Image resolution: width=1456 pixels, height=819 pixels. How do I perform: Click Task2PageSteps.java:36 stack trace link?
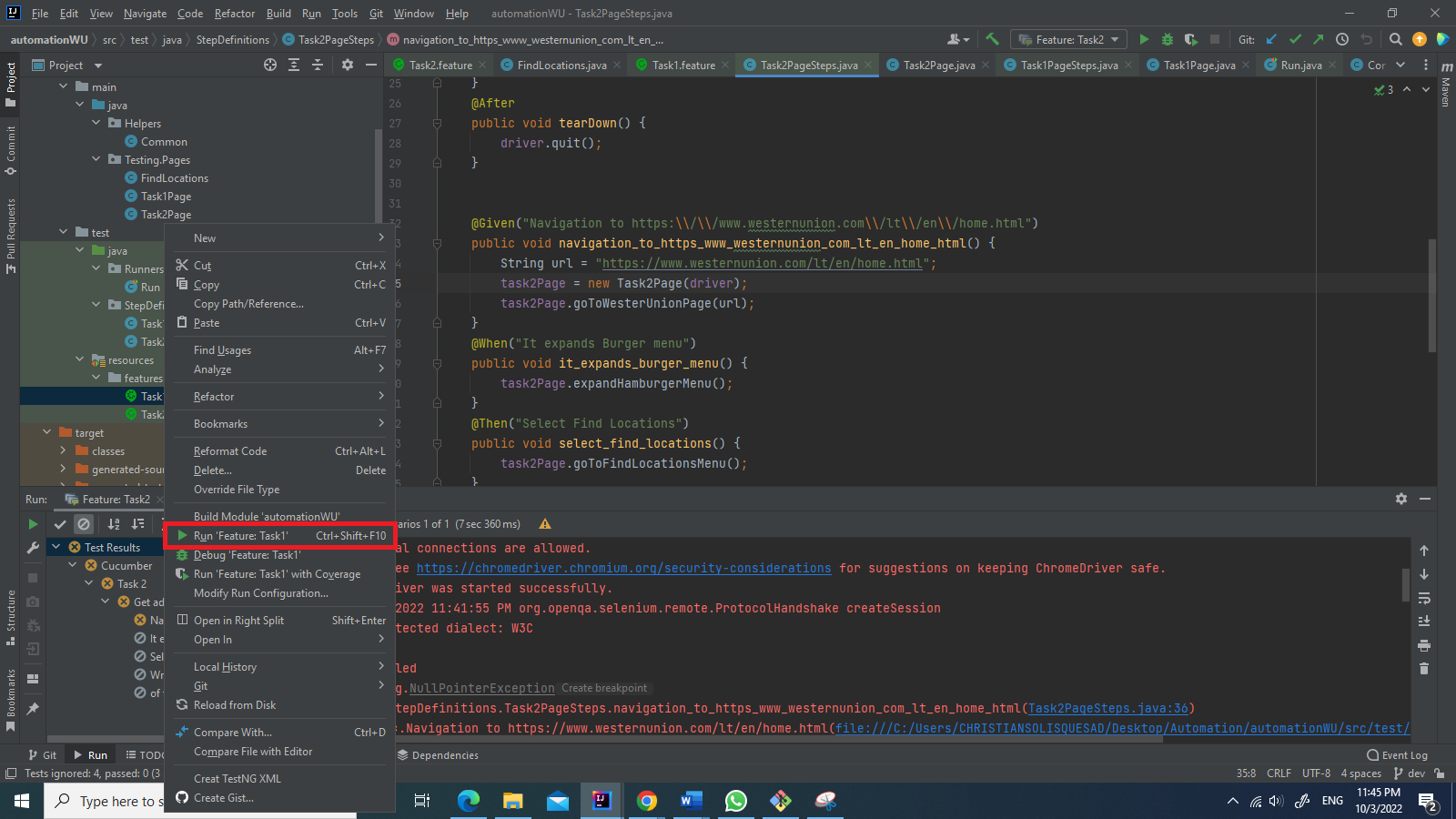pos(1107,708)
